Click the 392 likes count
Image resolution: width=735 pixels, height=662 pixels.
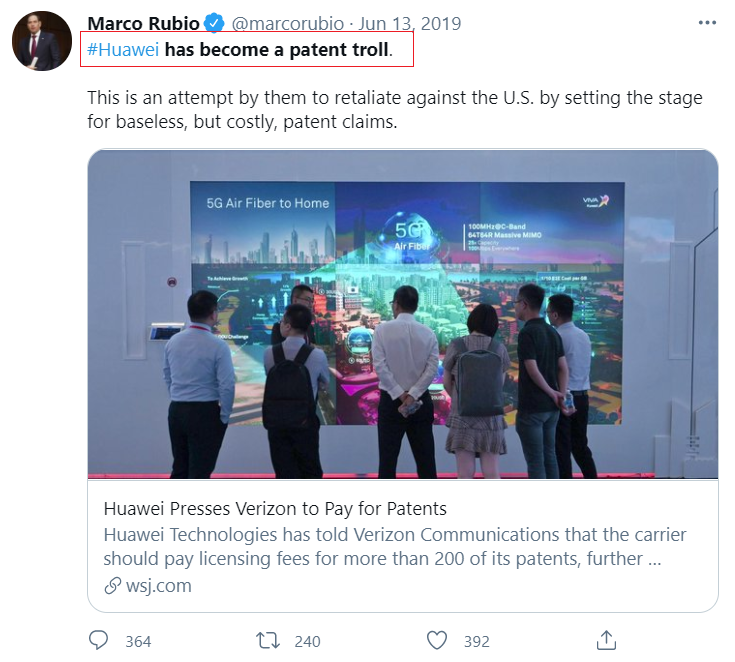coord(476,641)
